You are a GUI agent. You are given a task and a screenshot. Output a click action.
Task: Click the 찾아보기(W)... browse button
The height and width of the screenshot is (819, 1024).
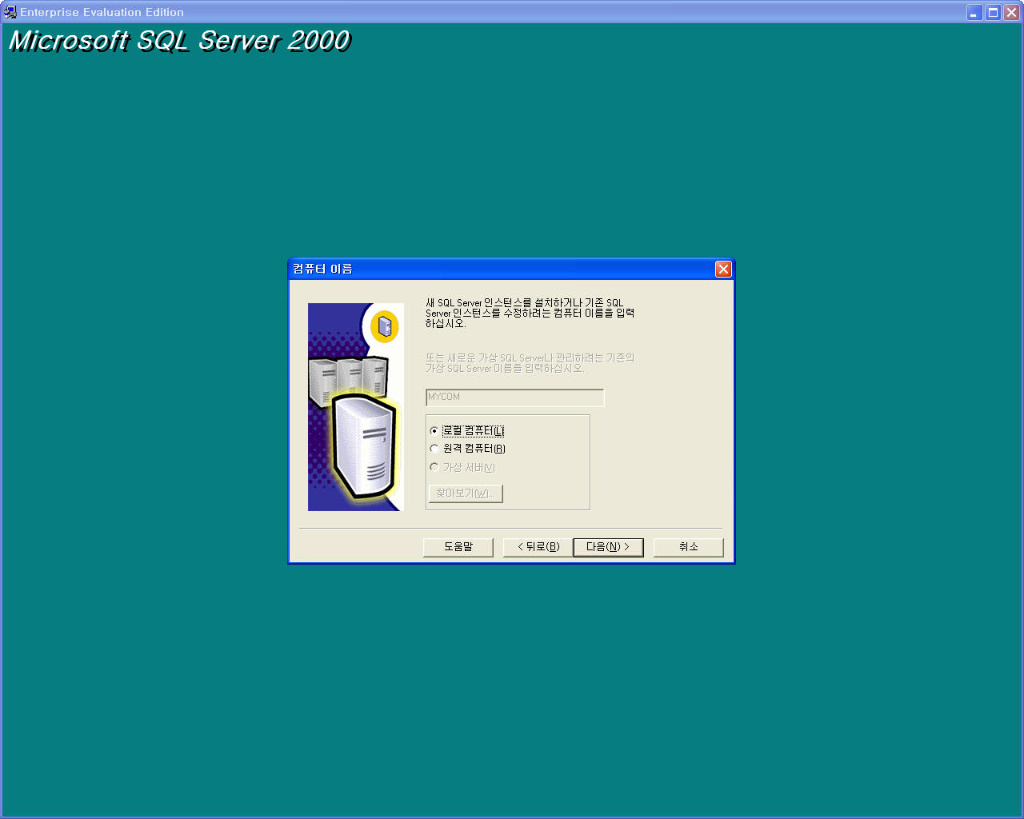tap(466, 493)
